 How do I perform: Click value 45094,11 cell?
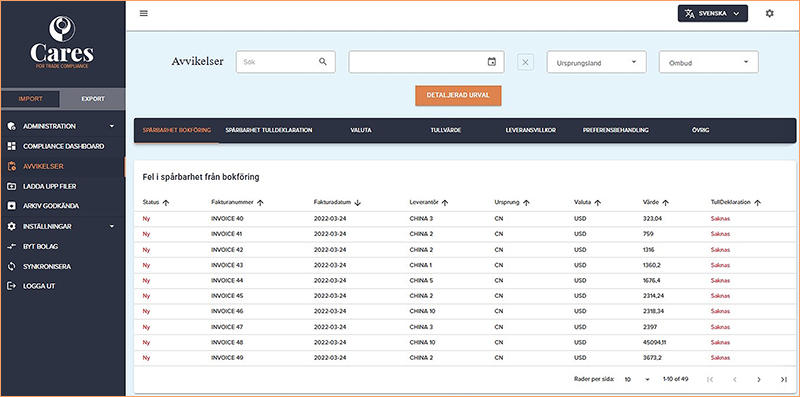click(655, 342)
